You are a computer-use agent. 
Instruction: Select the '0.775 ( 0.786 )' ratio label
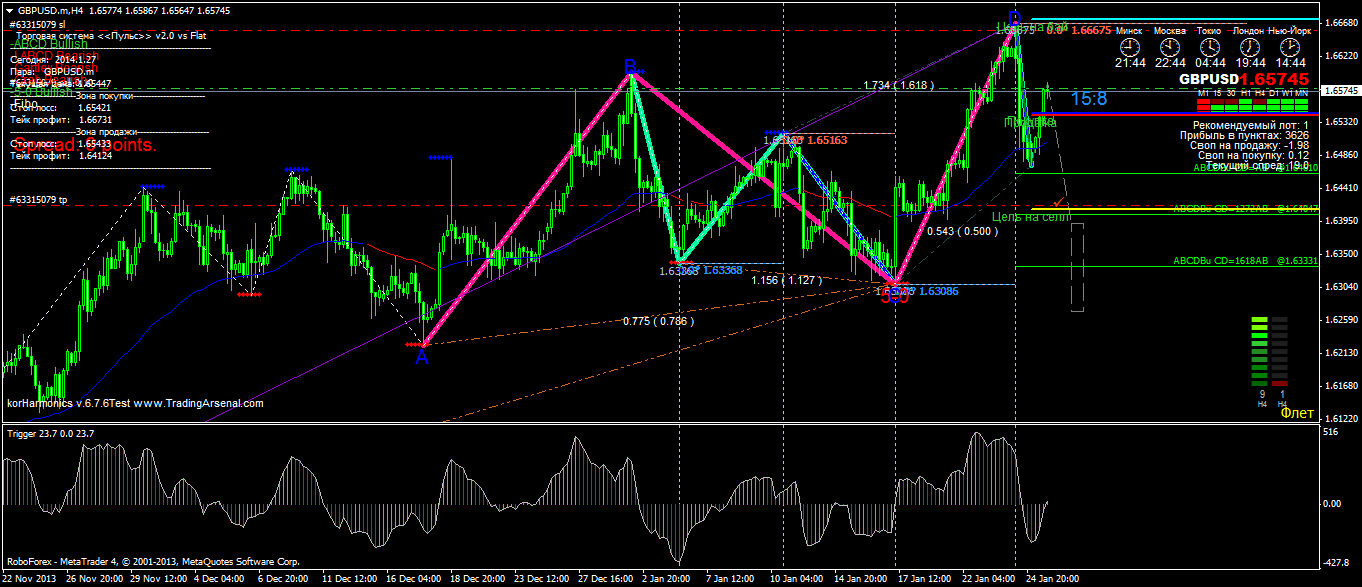click(x=659, y=321)
